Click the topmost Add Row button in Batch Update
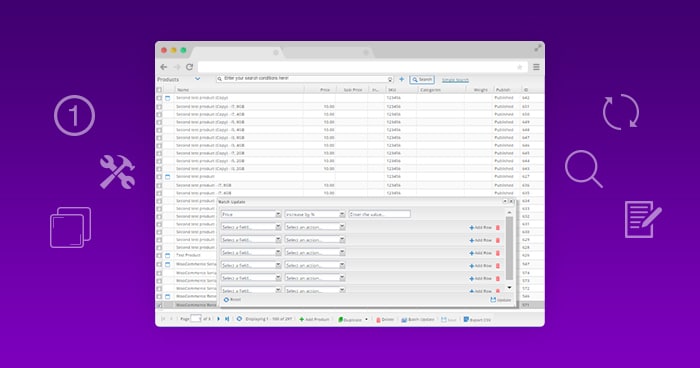This screenshot has height=368, width=700. [x=480, y=228]
